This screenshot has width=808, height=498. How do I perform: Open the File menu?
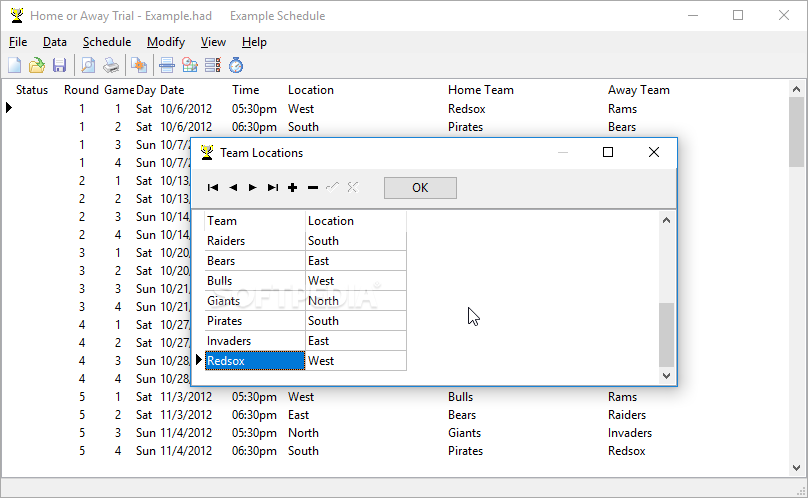tap(18, 42)
